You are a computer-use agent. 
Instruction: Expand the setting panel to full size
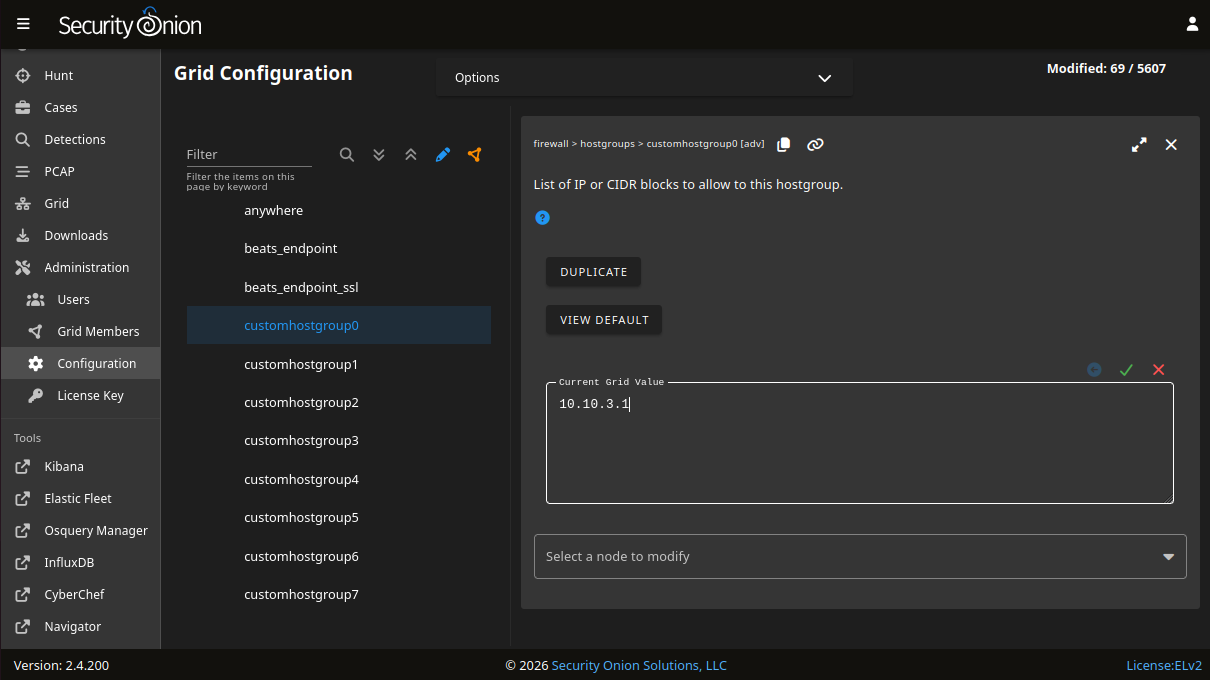(1139, 145)
